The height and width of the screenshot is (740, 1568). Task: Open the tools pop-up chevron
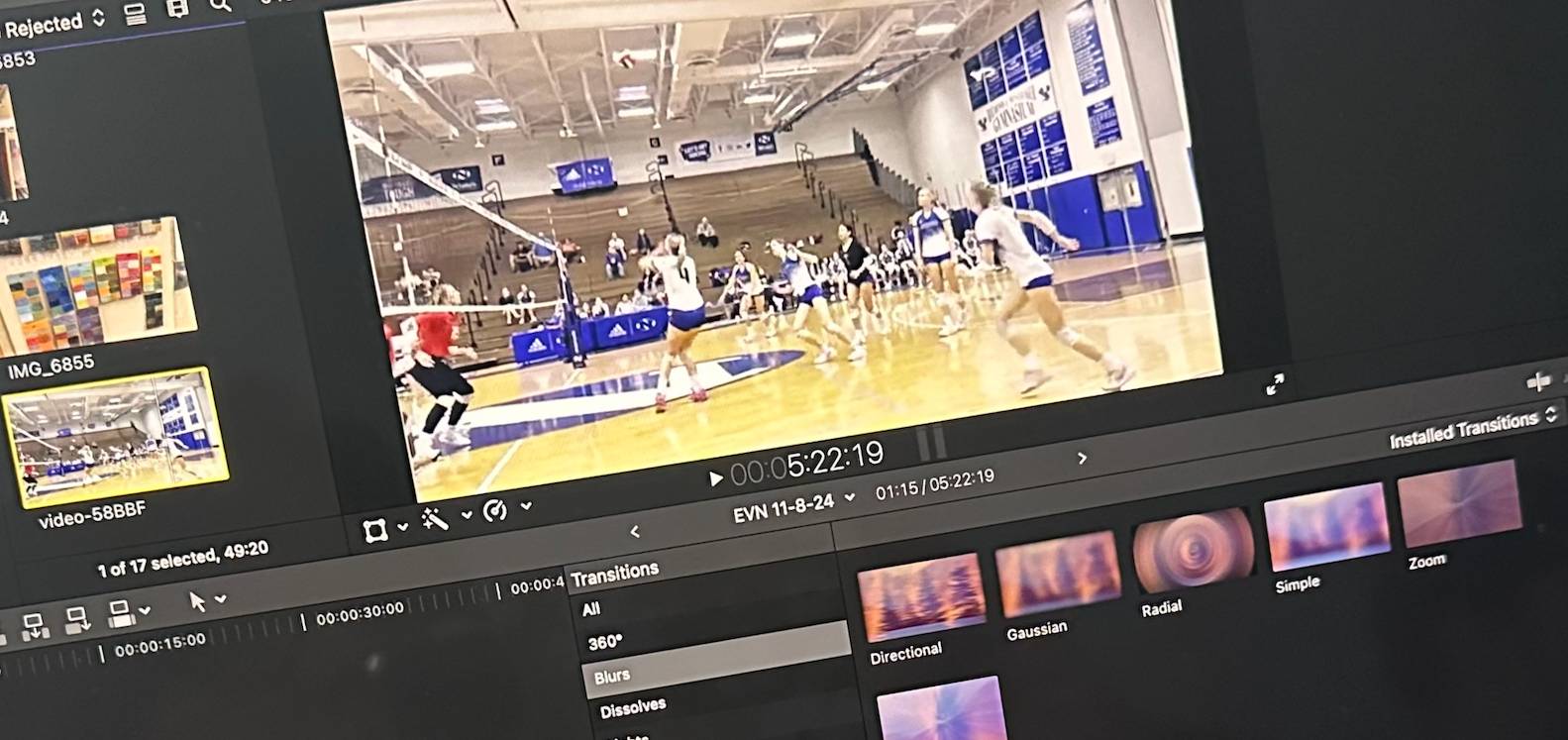point(220,598)
